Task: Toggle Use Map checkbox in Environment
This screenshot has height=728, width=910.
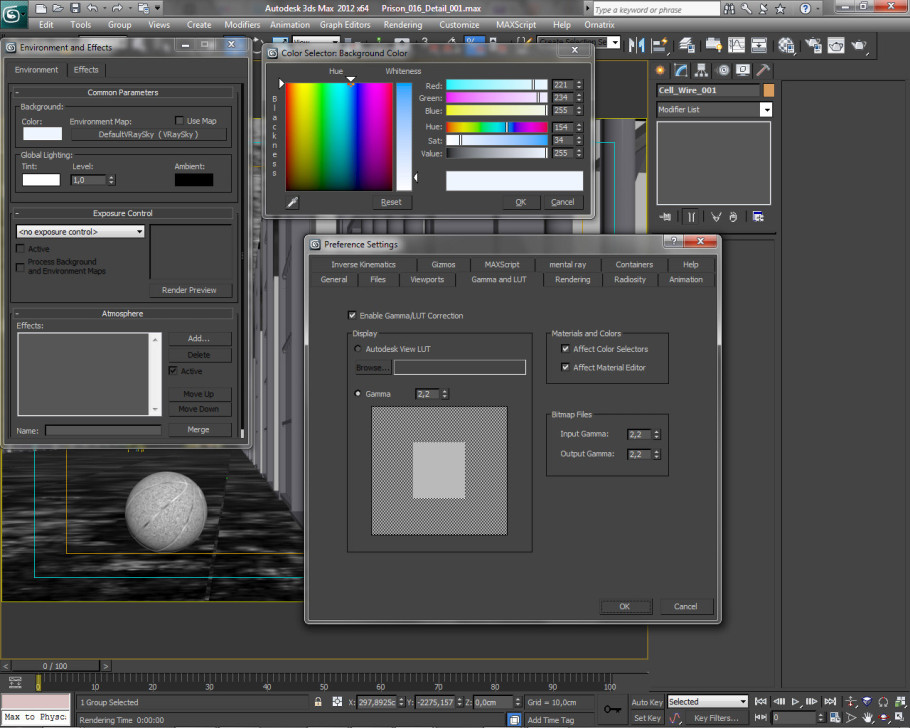Action: coord(179,120)
